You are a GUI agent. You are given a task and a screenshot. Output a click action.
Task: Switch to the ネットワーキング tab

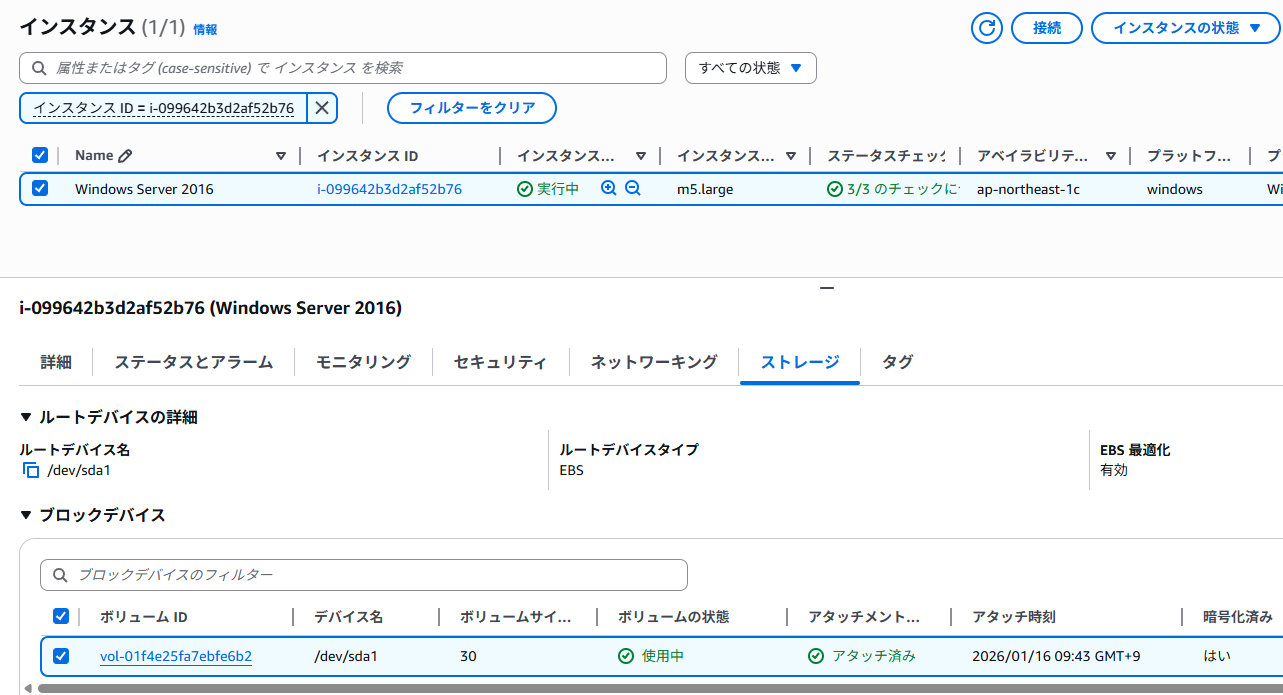pos(653,362)
